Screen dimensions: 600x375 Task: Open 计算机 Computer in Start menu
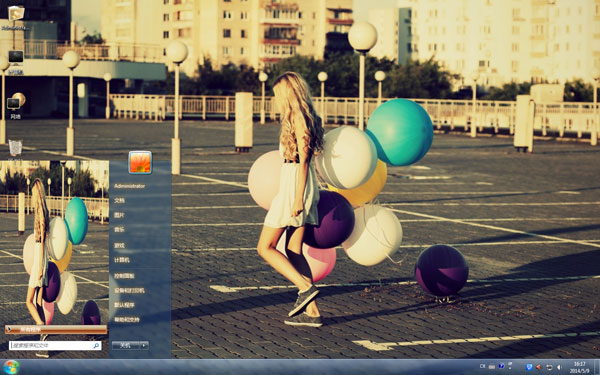pyautogui.click(x=122, y=260)
